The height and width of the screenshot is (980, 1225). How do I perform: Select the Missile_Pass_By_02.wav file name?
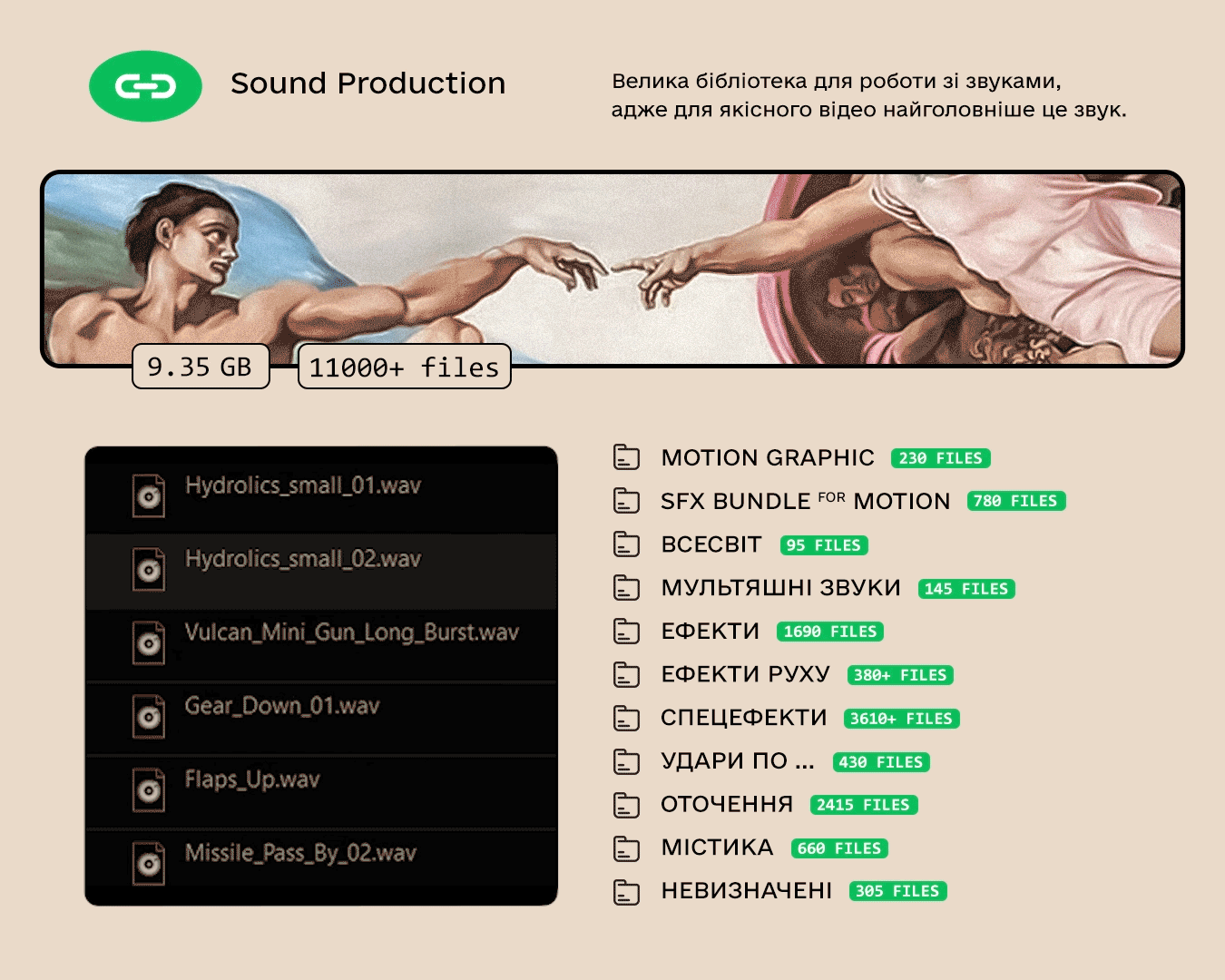coord(300,853)
